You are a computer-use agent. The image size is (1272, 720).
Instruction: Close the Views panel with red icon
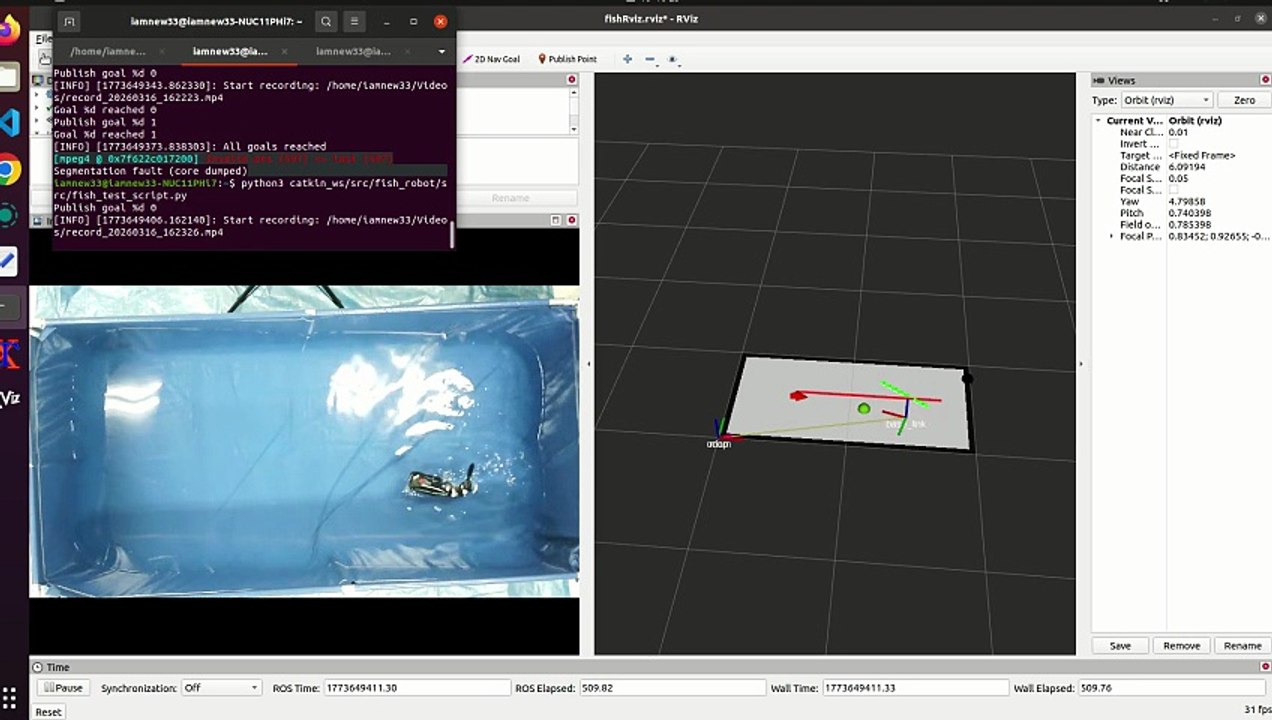click(x=1263, y=80)
